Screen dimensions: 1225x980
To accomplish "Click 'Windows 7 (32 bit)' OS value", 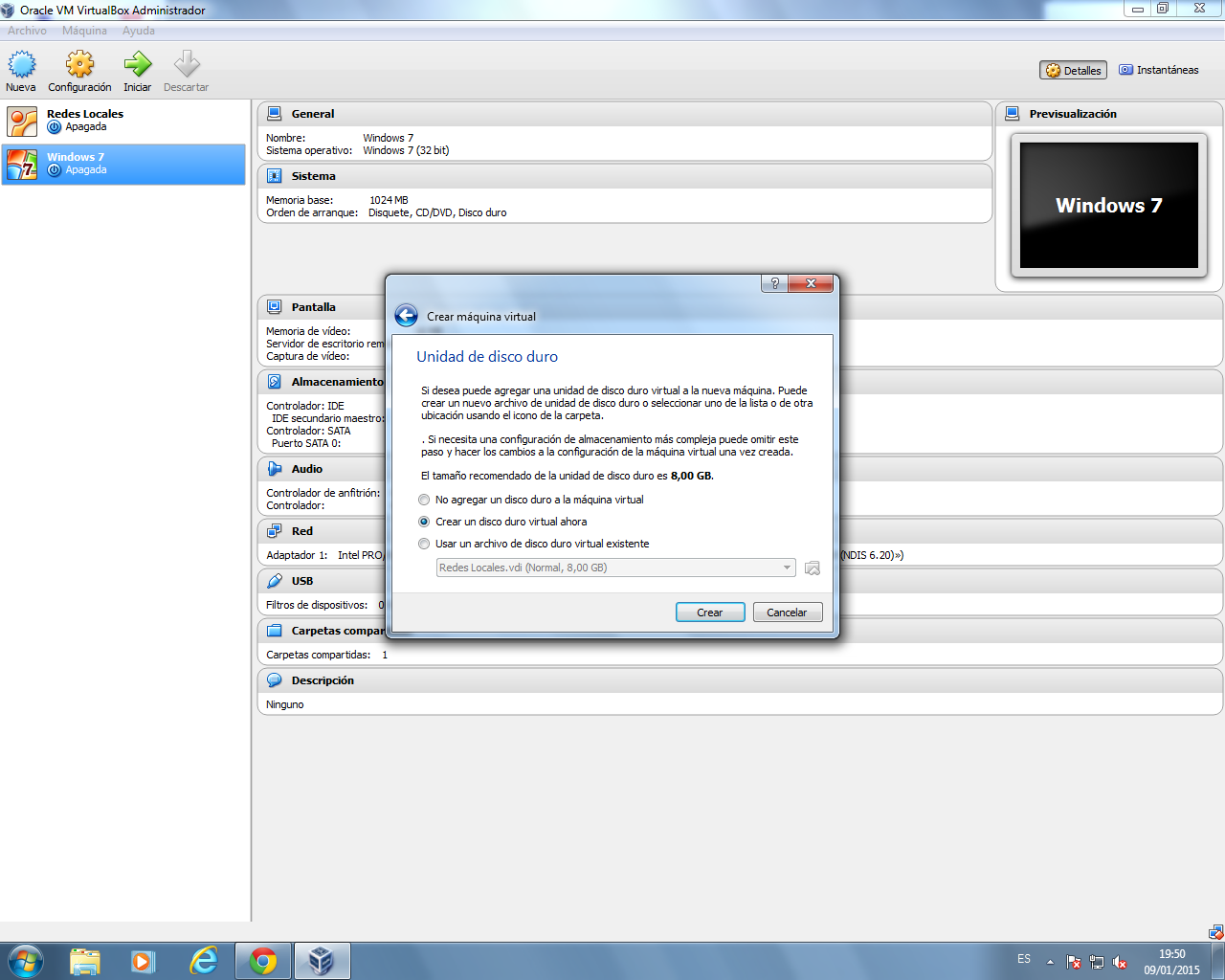I will (406, 150).
